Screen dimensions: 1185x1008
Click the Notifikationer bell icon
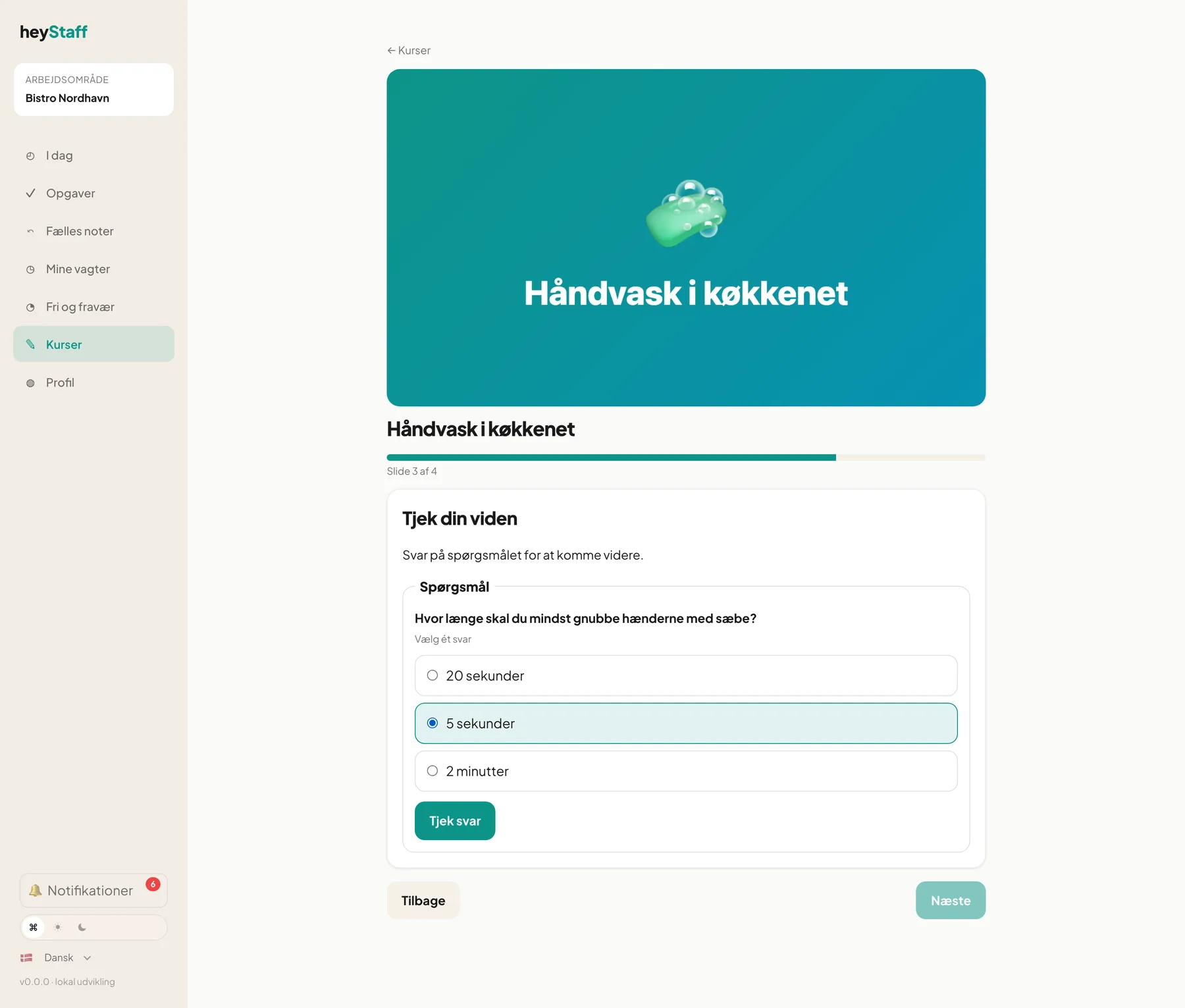click(x=36, y=890)
